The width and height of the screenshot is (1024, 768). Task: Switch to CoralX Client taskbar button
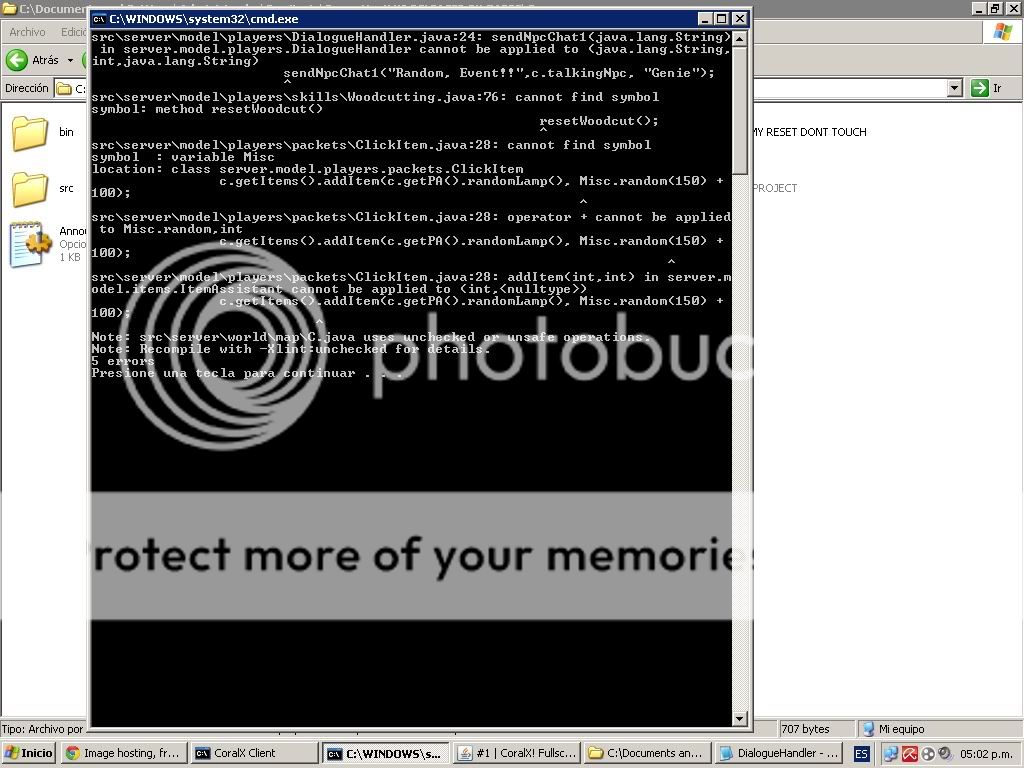(x=253, y=753)
